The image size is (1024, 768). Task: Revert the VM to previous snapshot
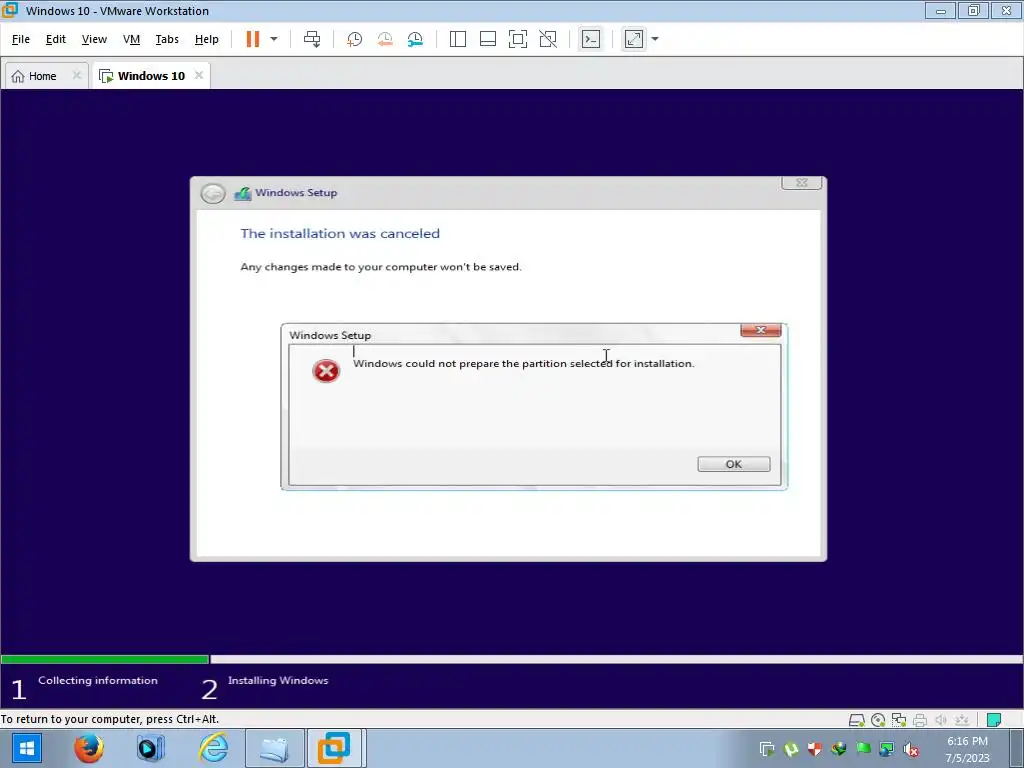point(385,39)
